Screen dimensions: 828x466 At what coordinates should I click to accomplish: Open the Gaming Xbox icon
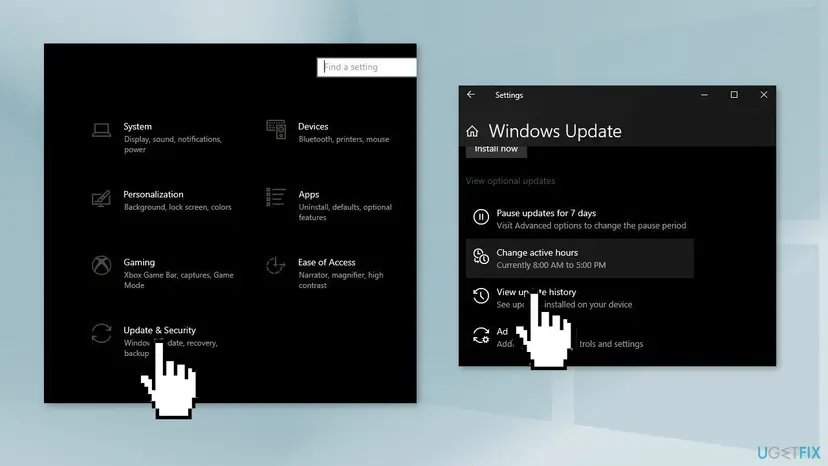pos(101,265)
